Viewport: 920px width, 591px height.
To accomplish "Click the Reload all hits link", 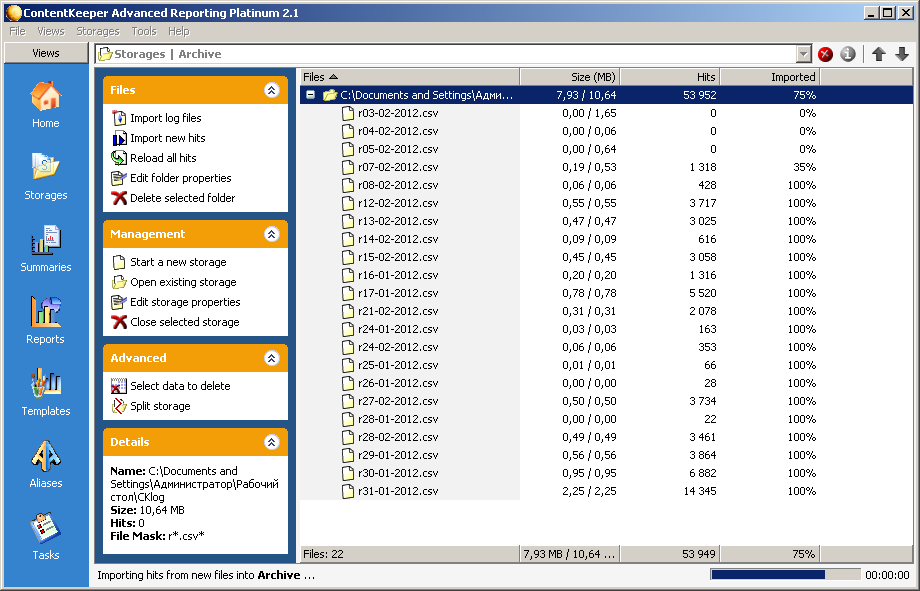I will pos(163,158).
